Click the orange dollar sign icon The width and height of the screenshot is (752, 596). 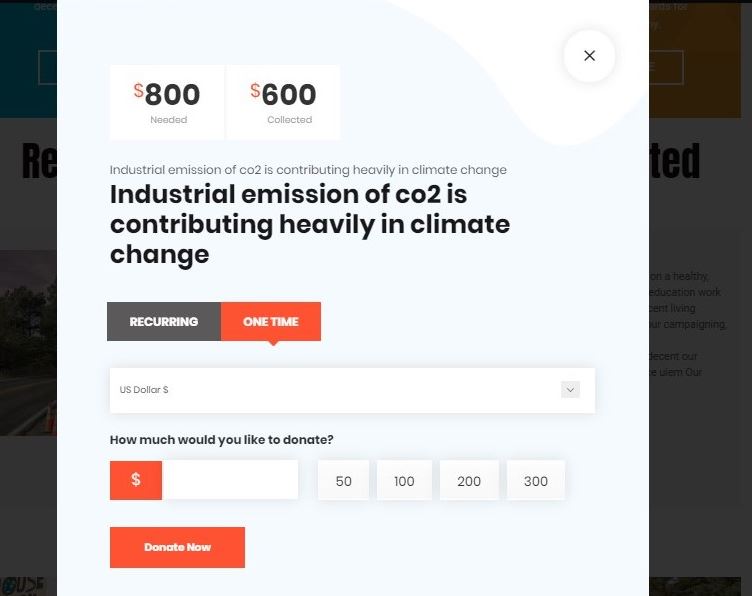coord(136,480)
